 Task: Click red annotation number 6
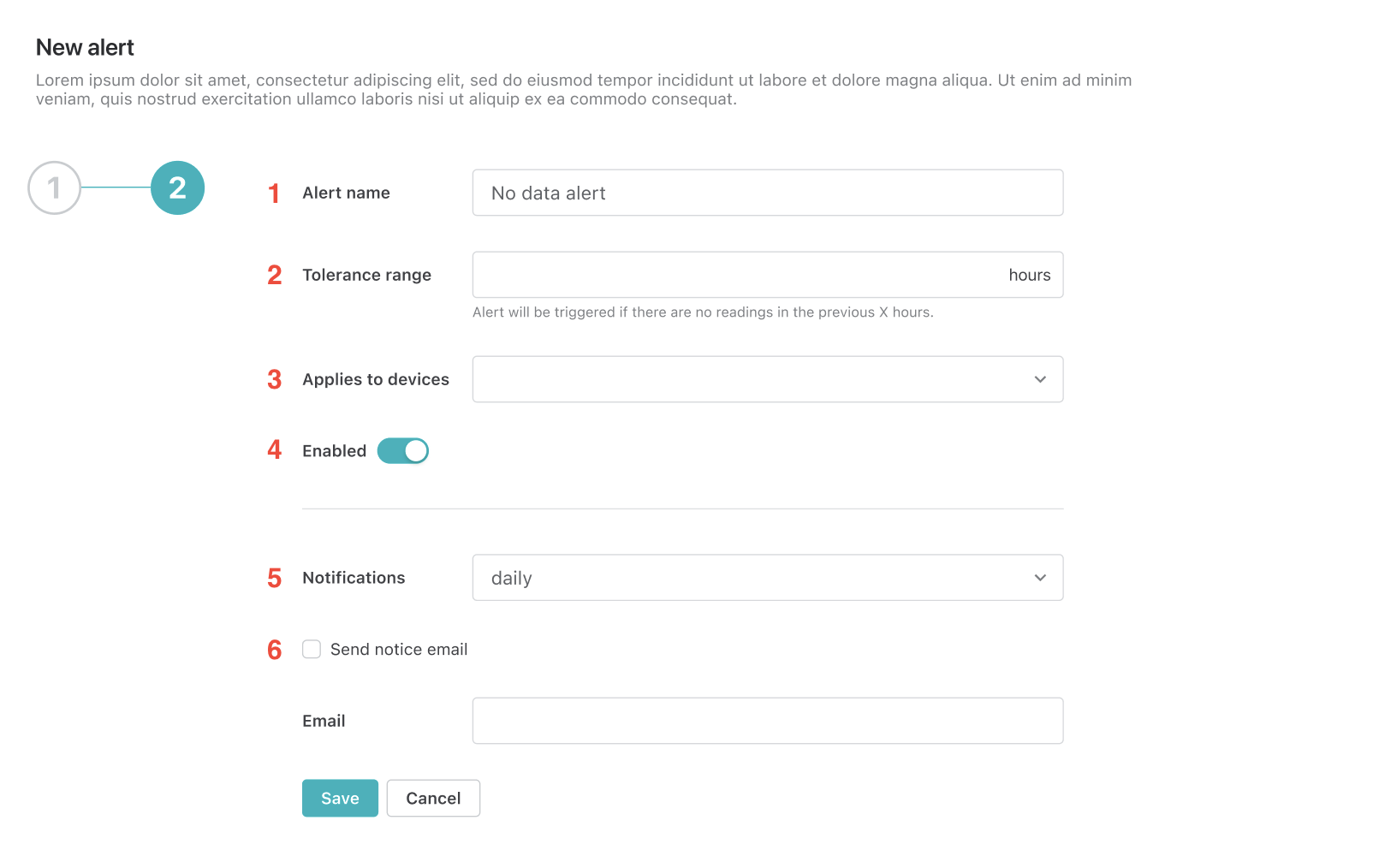click(x=274, y=650)
